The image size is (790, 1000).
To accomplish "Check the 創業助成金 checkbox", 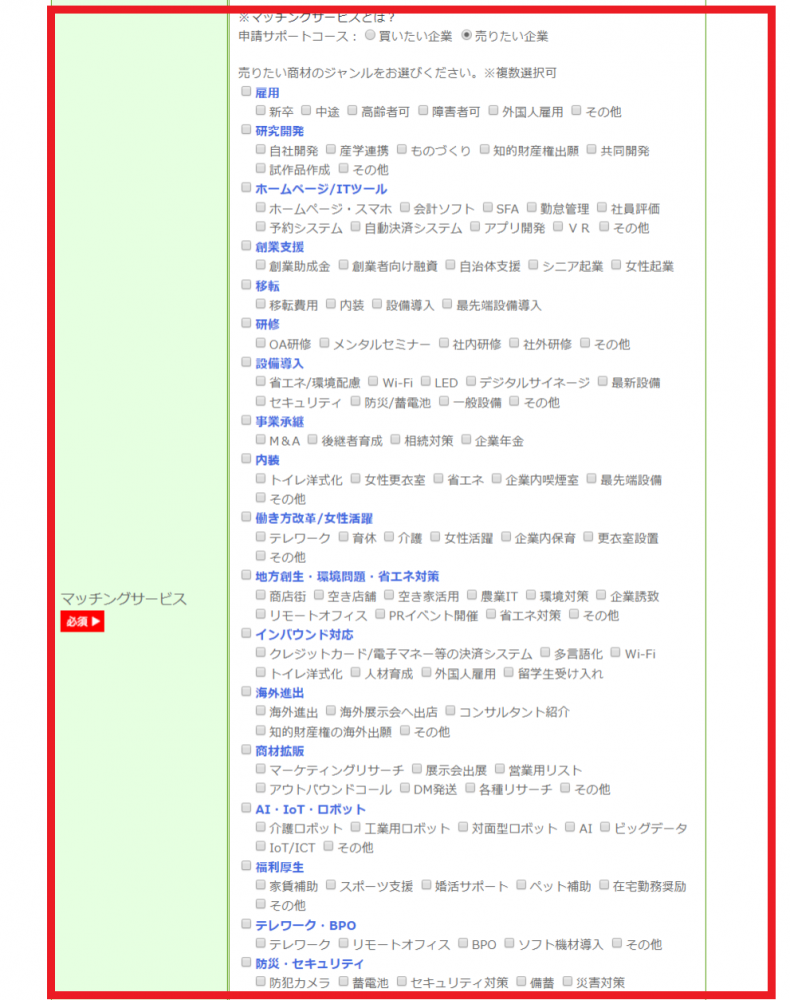I will [260, 265].
